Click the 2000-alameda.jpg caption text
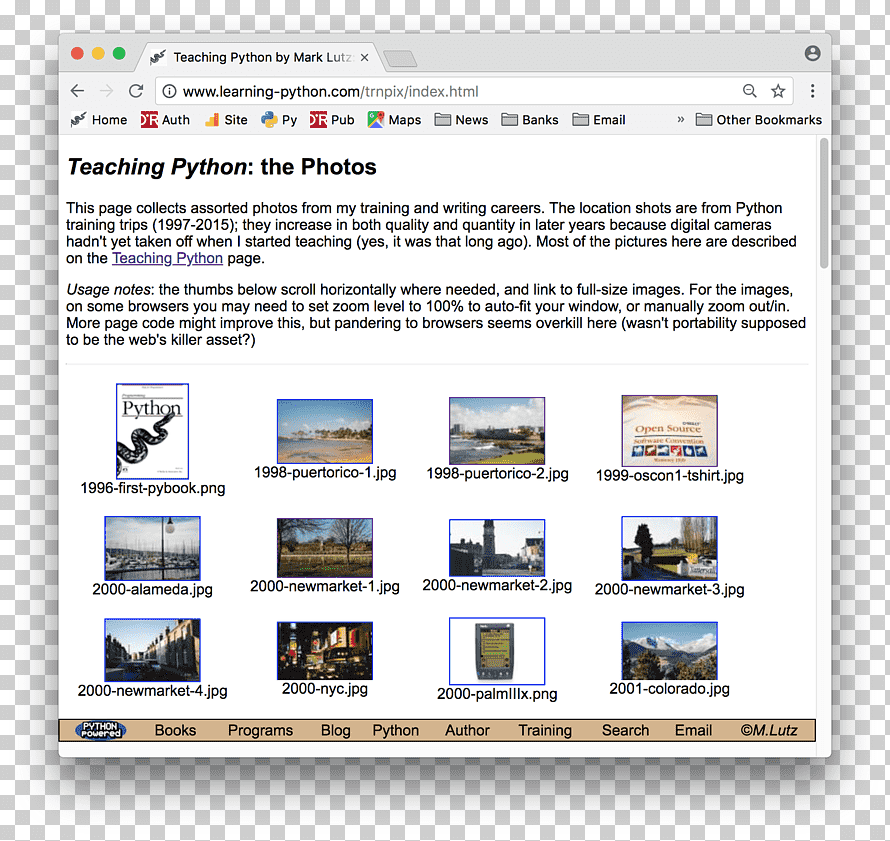Viewport: 890px width, 841px height. click(152, 589)
